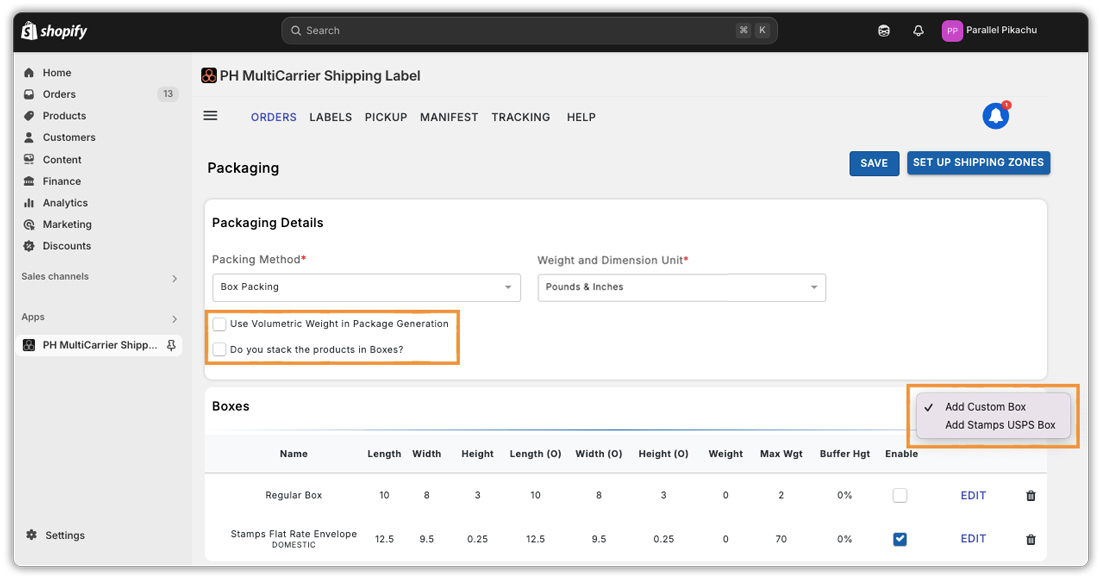This screenshot has width=1100, height=579.
Task: Open the Packing Method dropdown
Action: coord(366,288)
